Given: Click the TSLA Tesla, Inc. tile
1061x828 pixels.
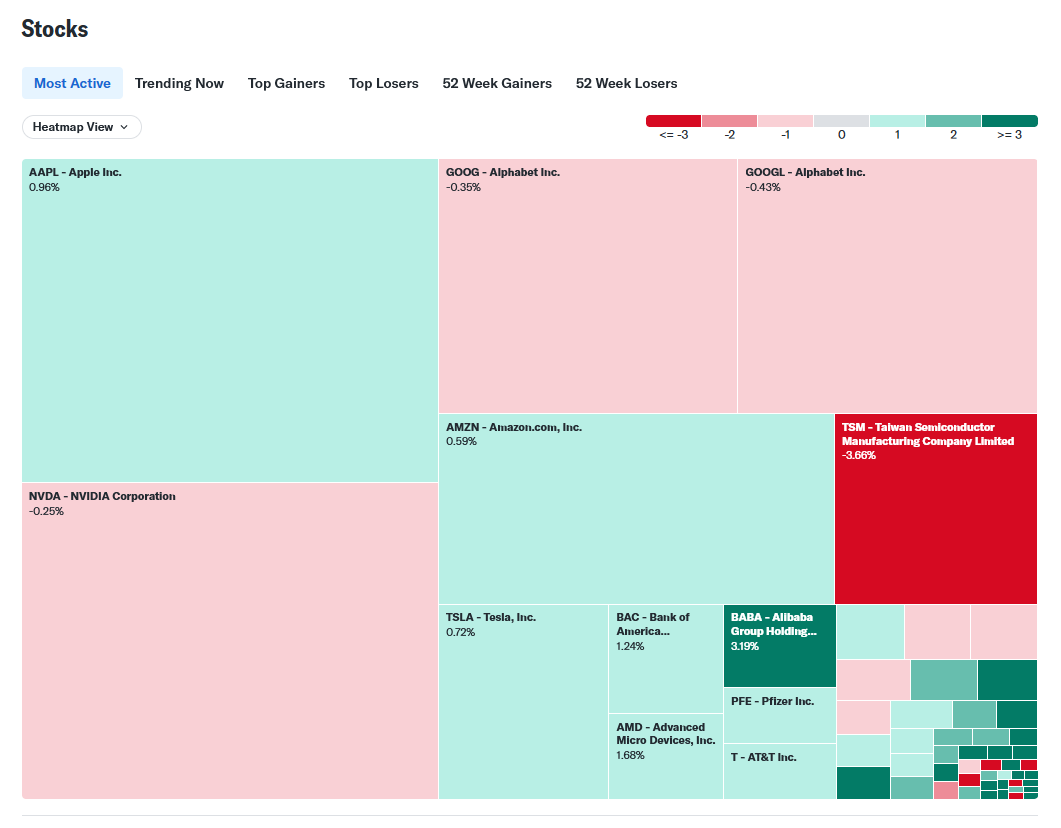Looking at the screenshot, I should (524, 702).
